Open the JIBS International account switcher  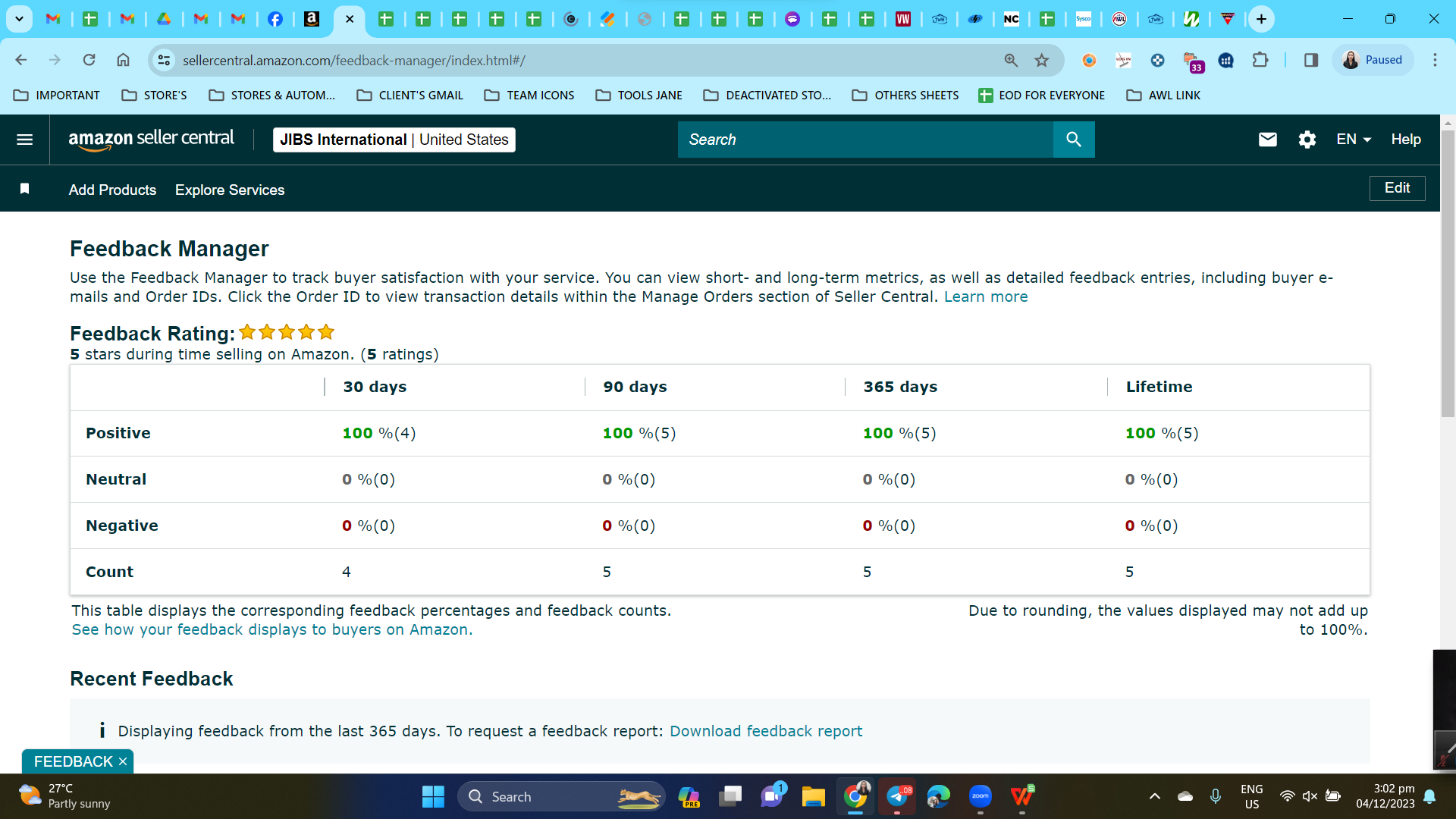pyautogui.click(x=394, y=140)
